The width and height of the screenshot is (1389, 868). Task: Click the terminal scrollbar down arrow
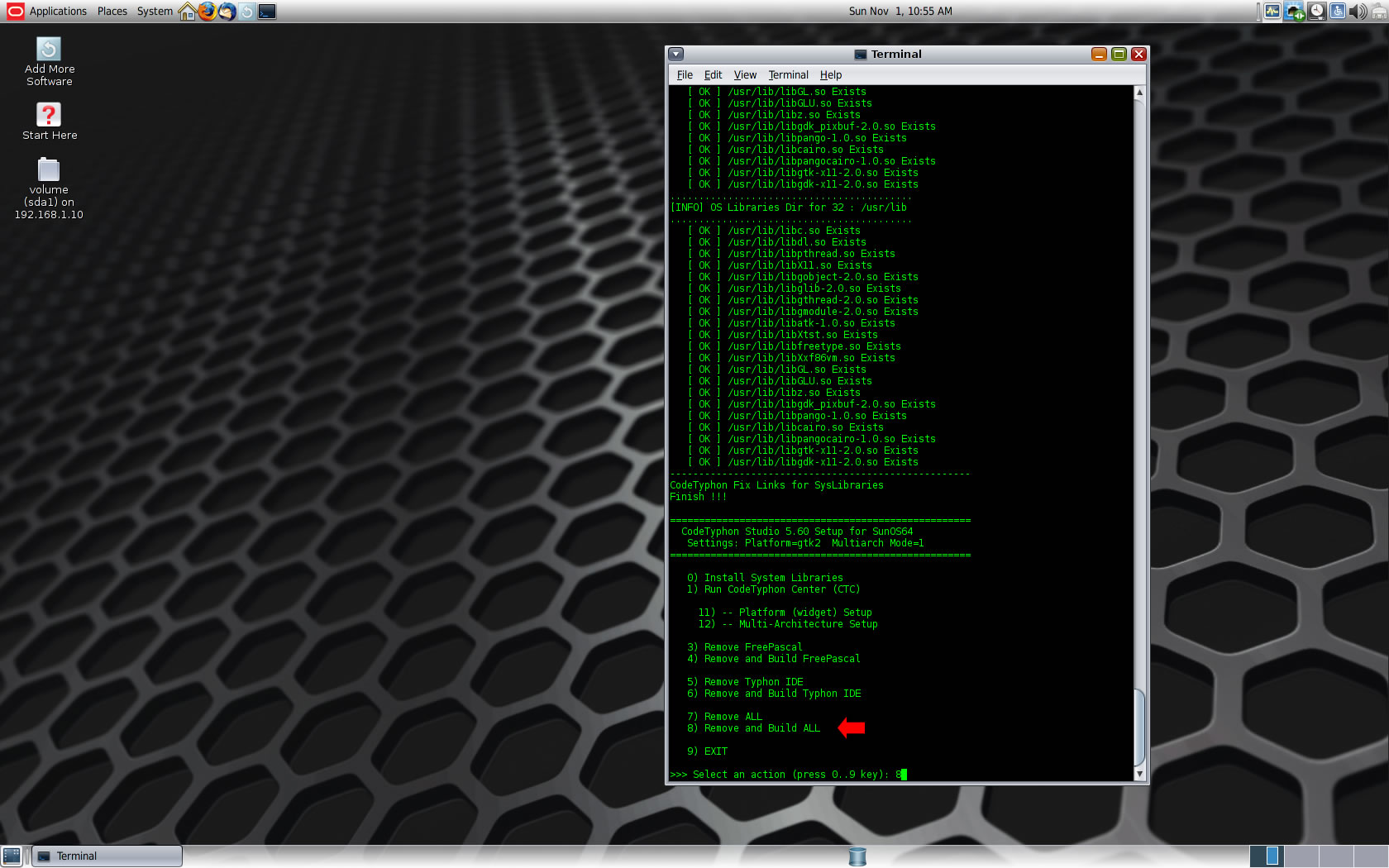click(1139, 775)
